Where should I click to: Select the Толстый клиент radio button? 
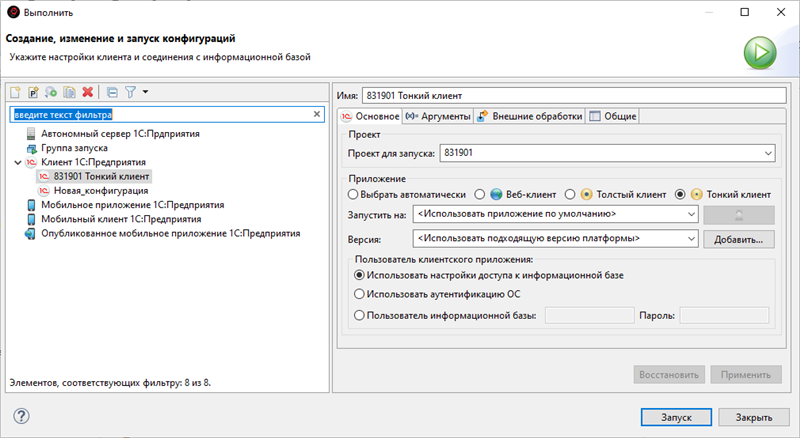570,194
